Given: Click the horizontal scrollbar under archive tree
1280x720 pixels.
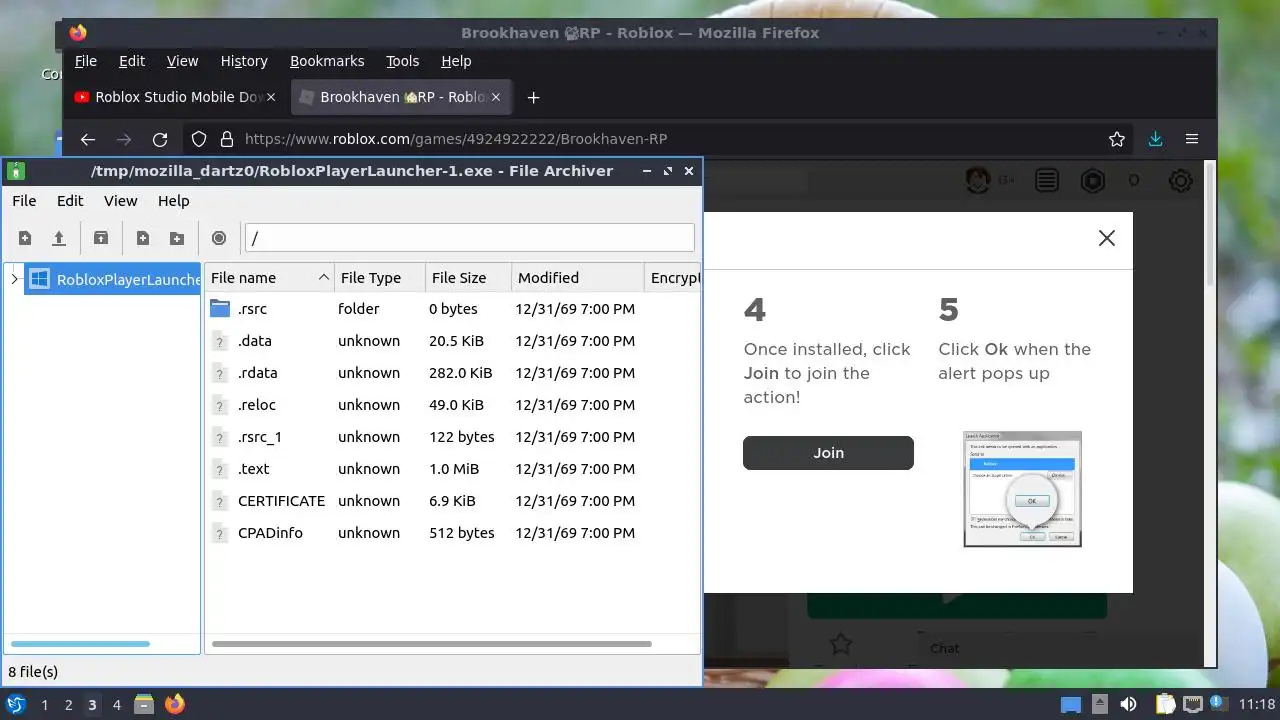Looking at the screenshot, I should (80, 644).
